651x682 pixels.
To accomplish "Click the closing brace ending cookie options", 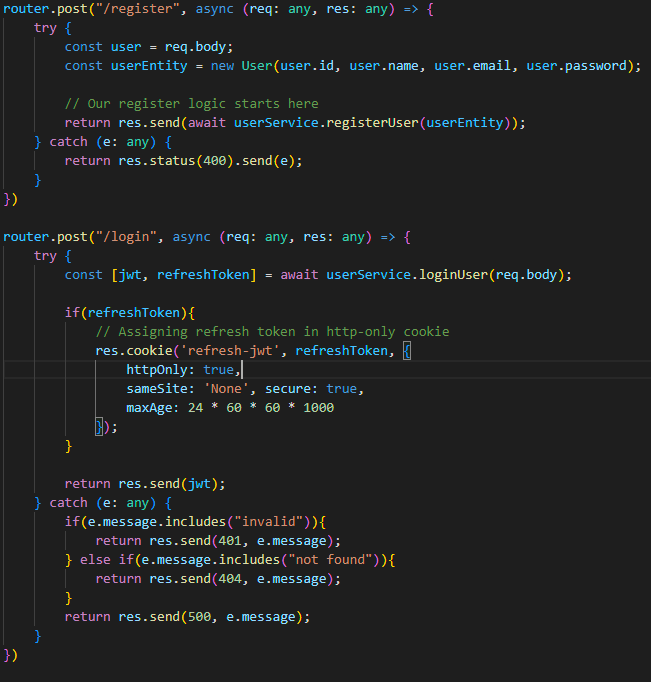I will coord(99,427).
